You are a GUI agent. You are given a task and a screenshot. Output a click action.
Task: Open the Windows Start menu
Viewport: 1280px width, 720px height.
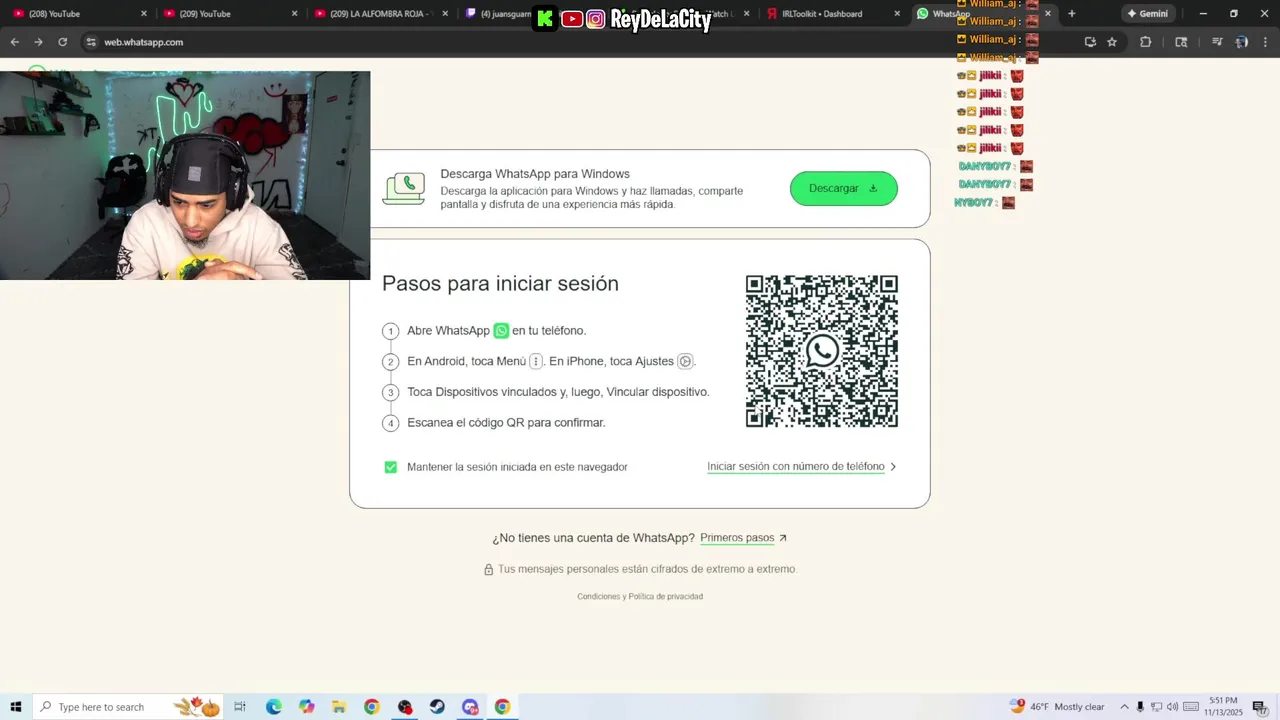[16, 707]
